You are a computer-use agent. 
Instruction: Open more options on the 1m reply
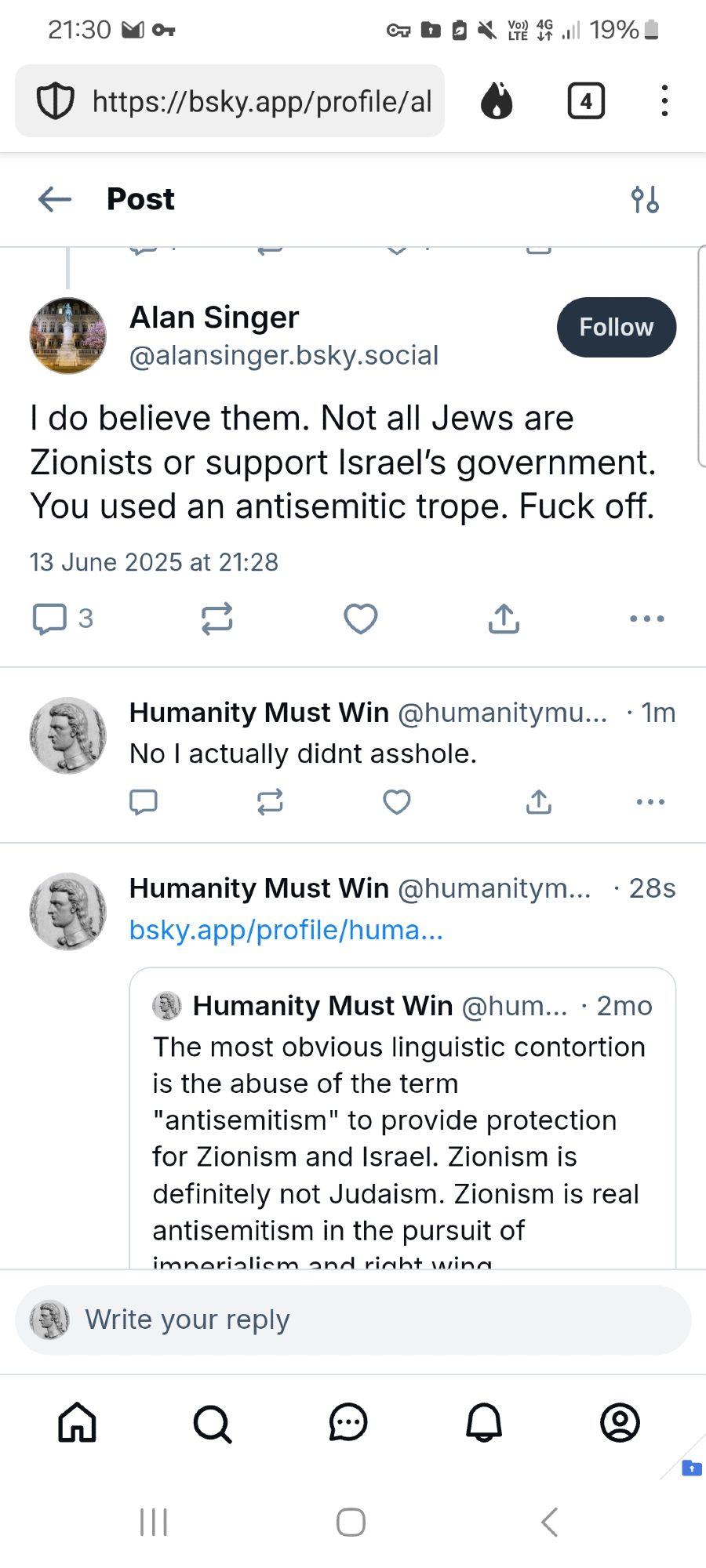point(651,802)
